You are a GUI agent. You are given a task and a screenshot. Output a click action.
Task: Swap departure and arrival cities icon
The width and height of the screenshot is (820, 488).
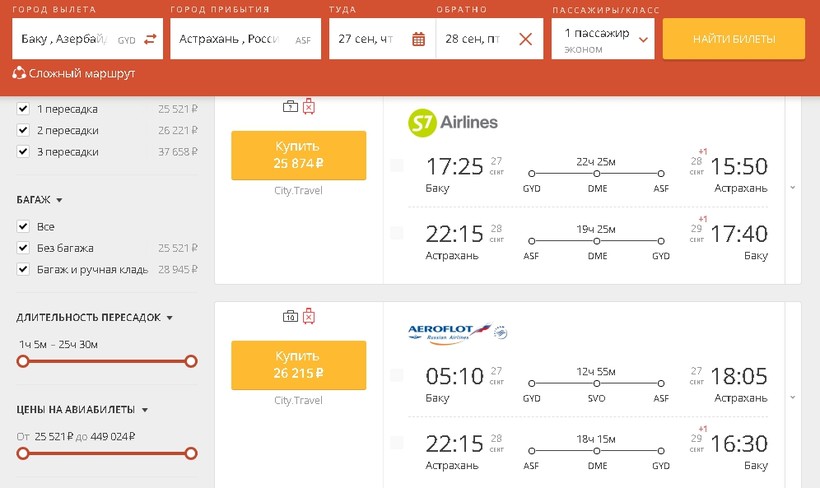click(151, 39)
